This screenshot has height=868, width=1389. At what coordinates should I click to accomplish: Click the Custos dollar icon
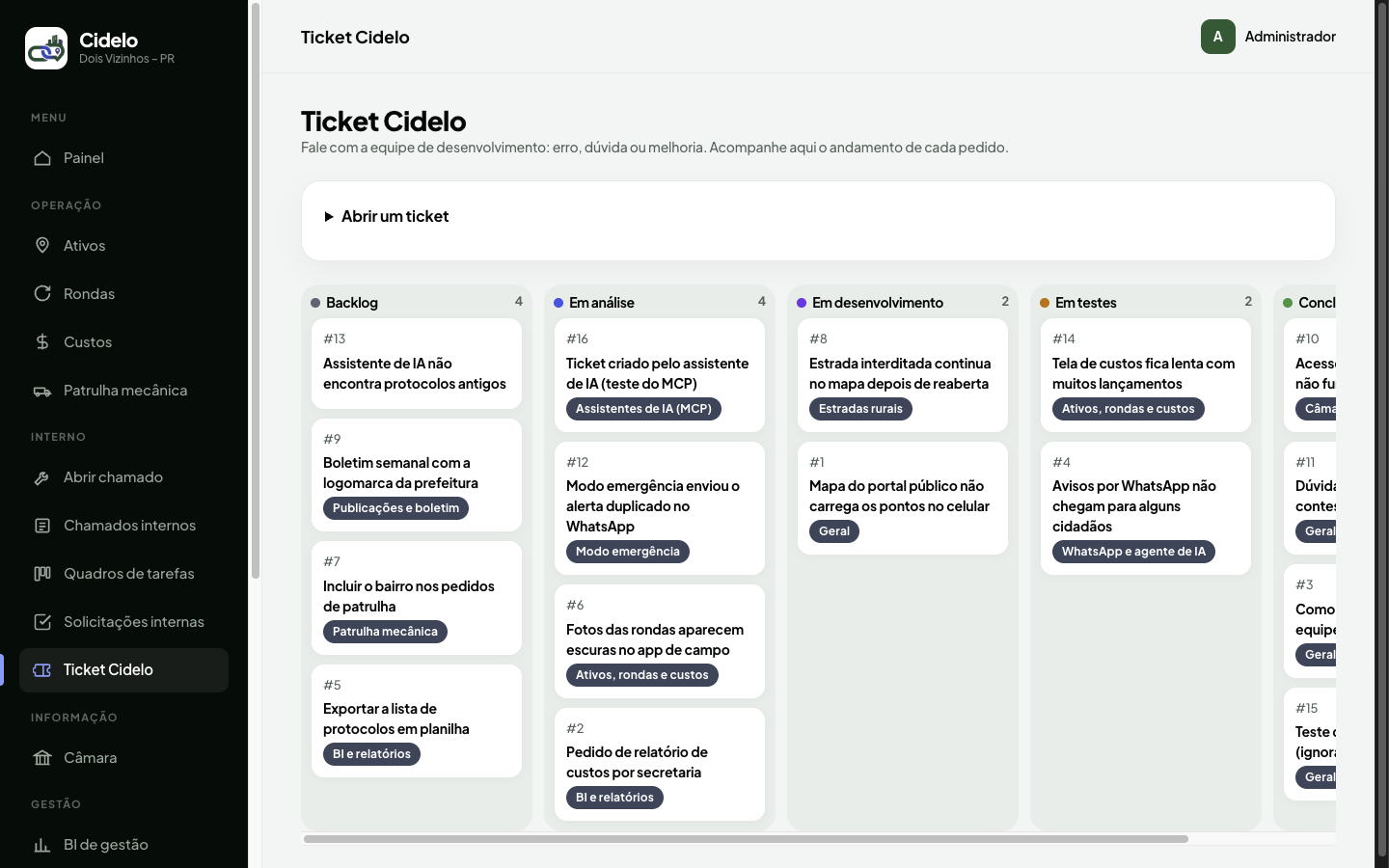tap(42, 342)
